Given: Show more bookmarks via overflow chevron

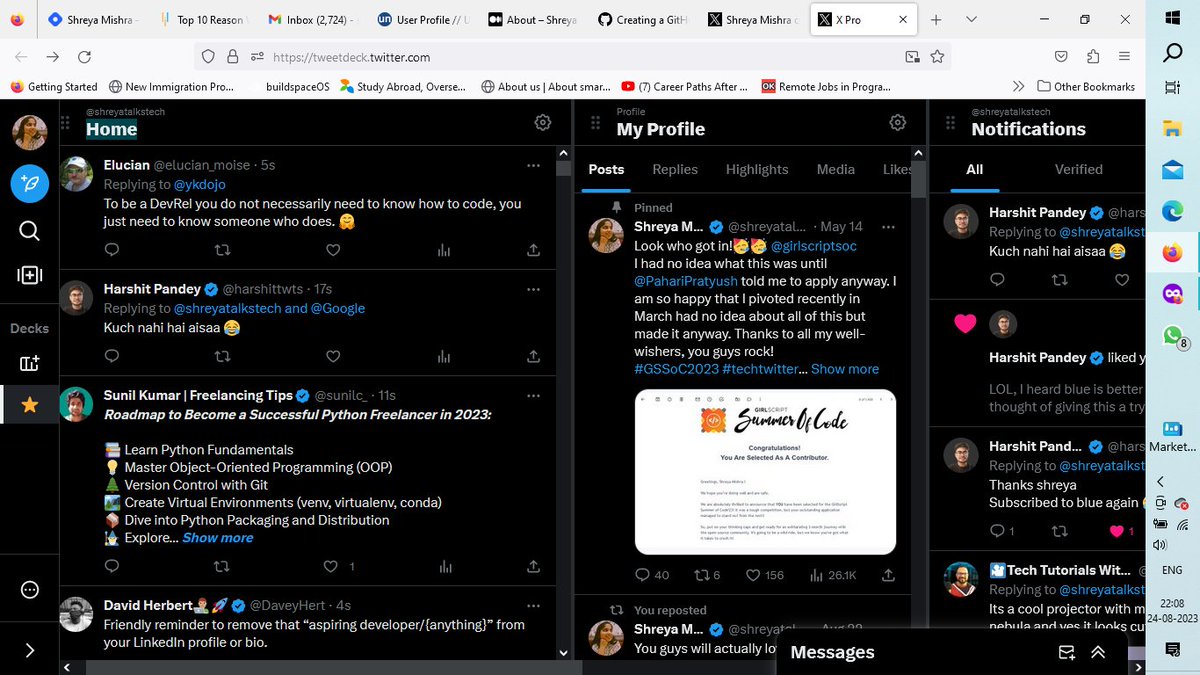Looking at the screenshot, I should tap(1018, 86).
